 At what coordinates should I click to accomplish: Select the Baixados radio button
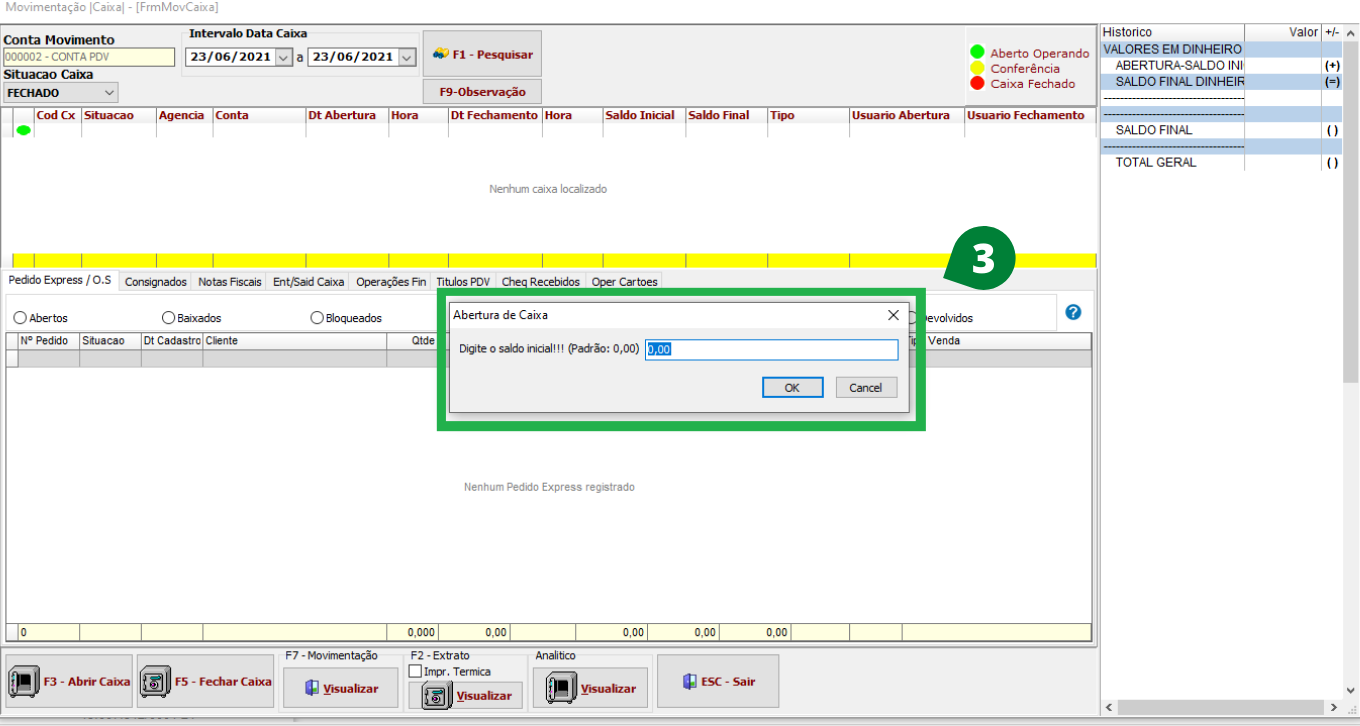[168, 318]
